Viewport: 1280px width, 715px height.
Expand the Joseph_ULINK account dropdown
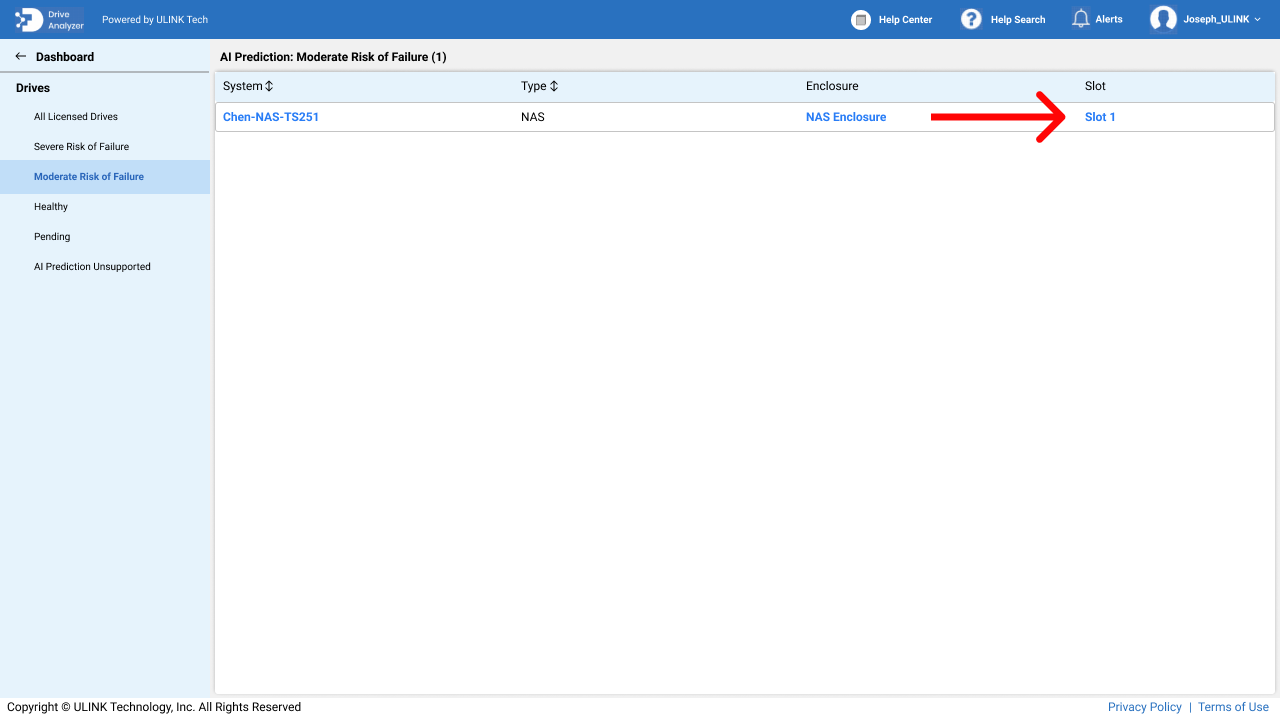click(x=1257, y=20)
